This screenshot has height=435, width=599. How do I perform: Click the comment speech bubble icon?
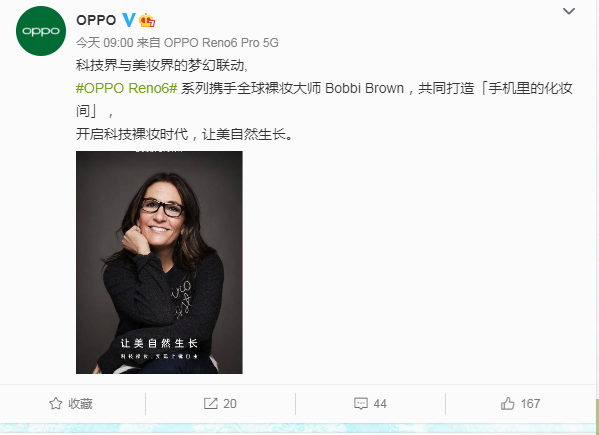point(361,404)
